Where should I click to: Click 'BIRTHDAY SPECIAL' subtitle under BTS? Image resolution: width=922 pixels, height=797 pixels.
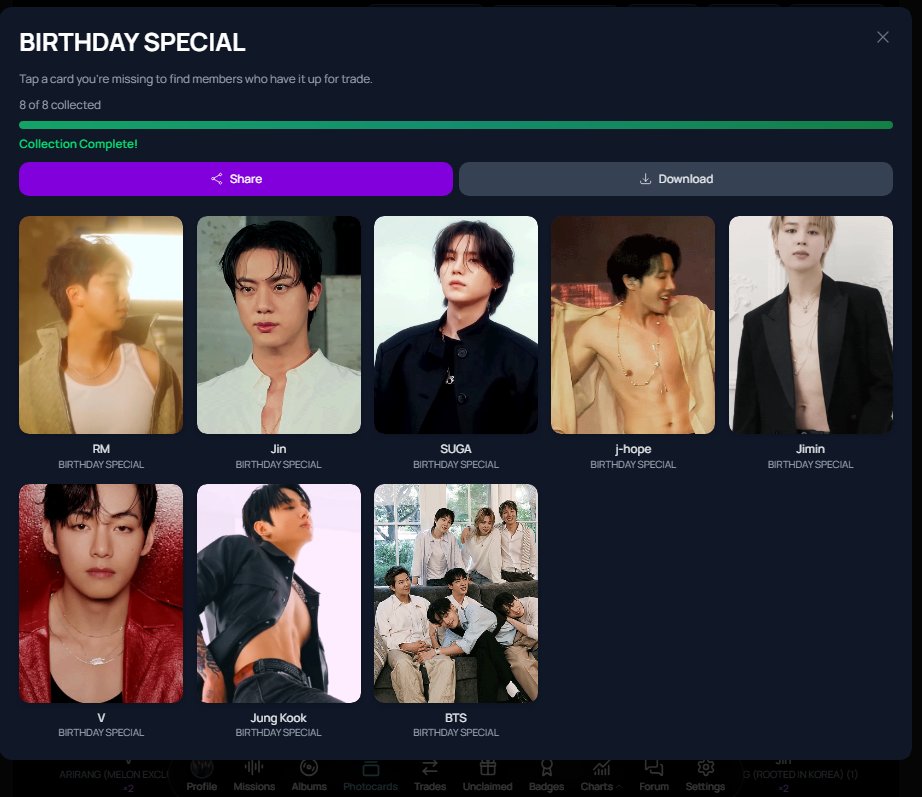[x=456, y=733]
